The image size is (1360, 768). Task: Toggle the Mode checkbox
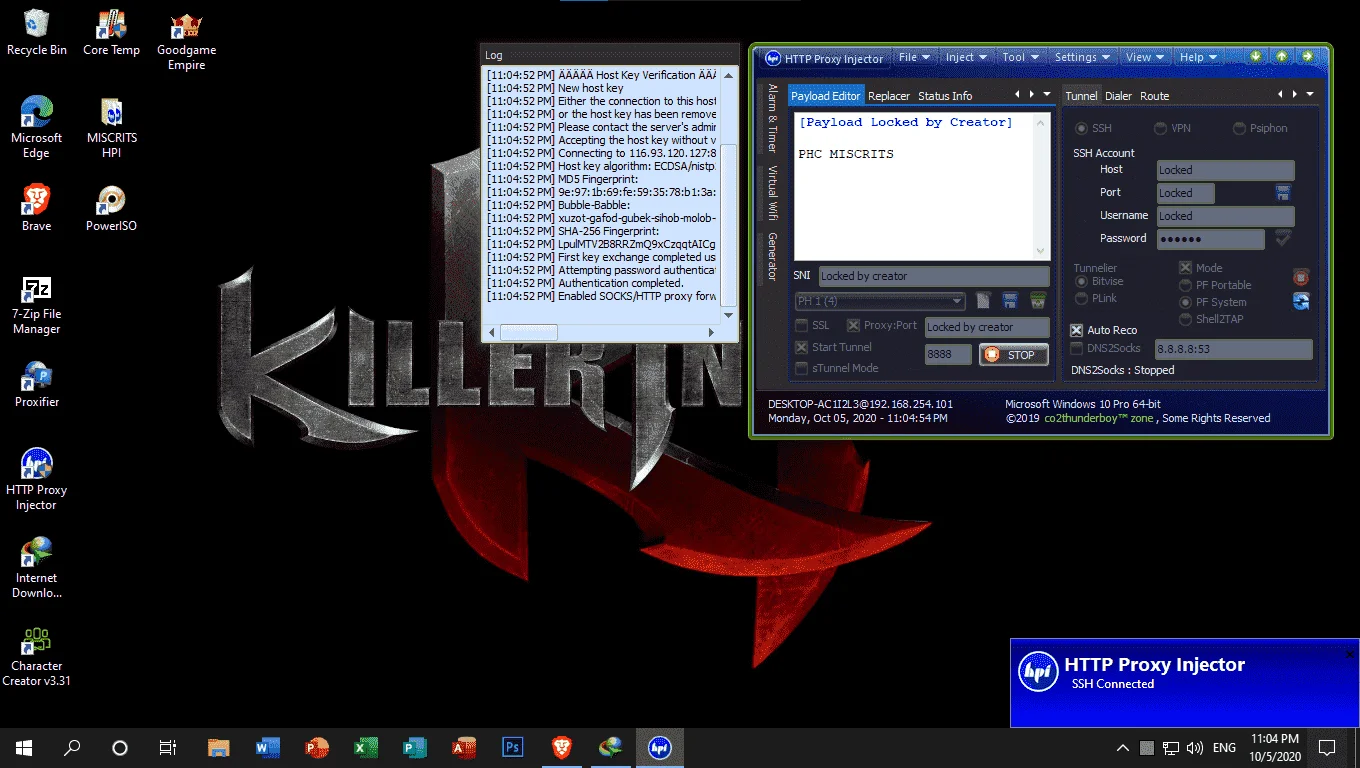pos(1185,268)
